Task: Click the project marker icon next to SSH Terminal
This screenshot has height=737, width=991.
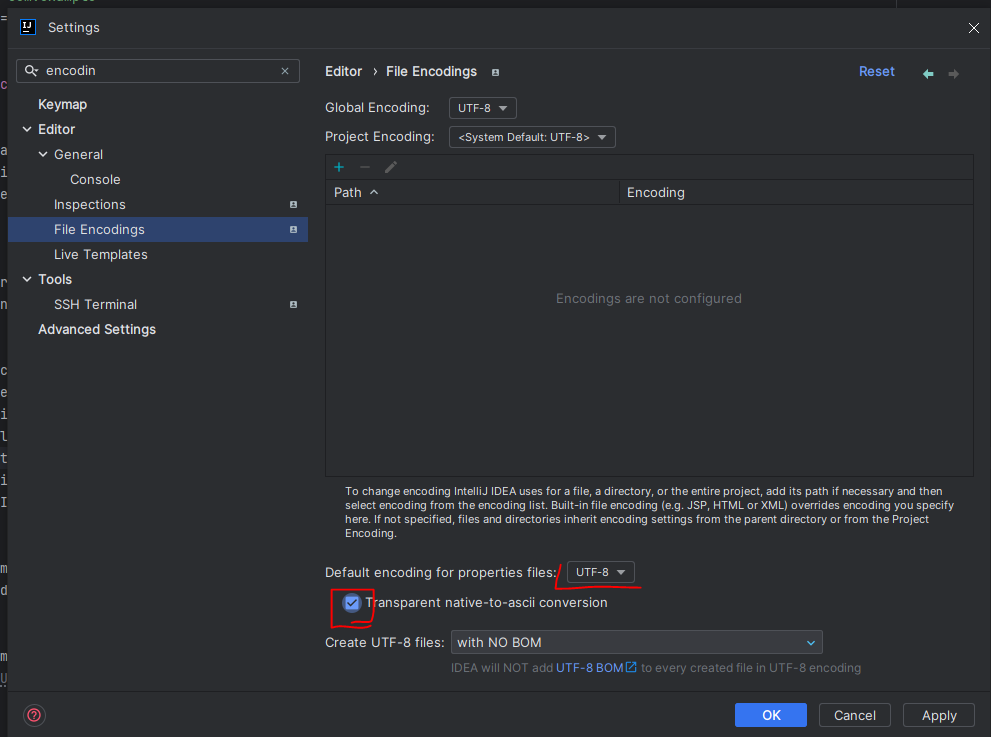Action: 293,305
